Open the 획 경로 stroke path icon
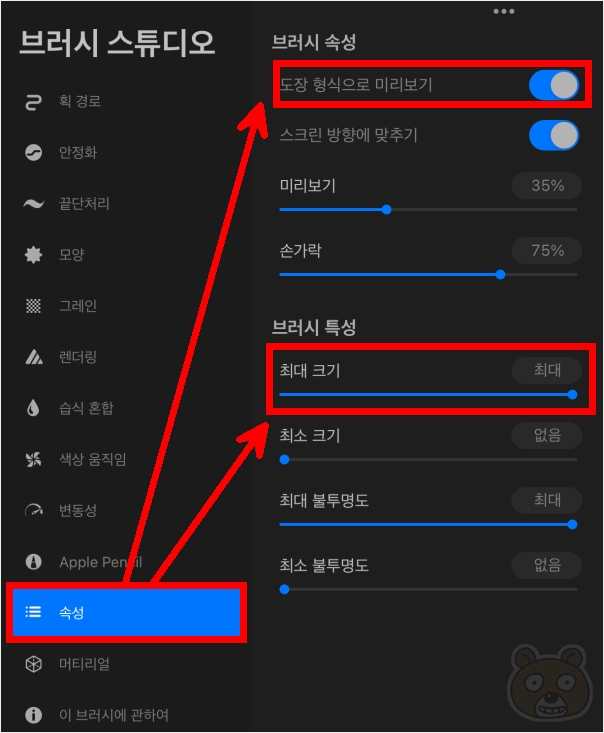The height and width of the screenshot is (733, 604). click(33, 101)
